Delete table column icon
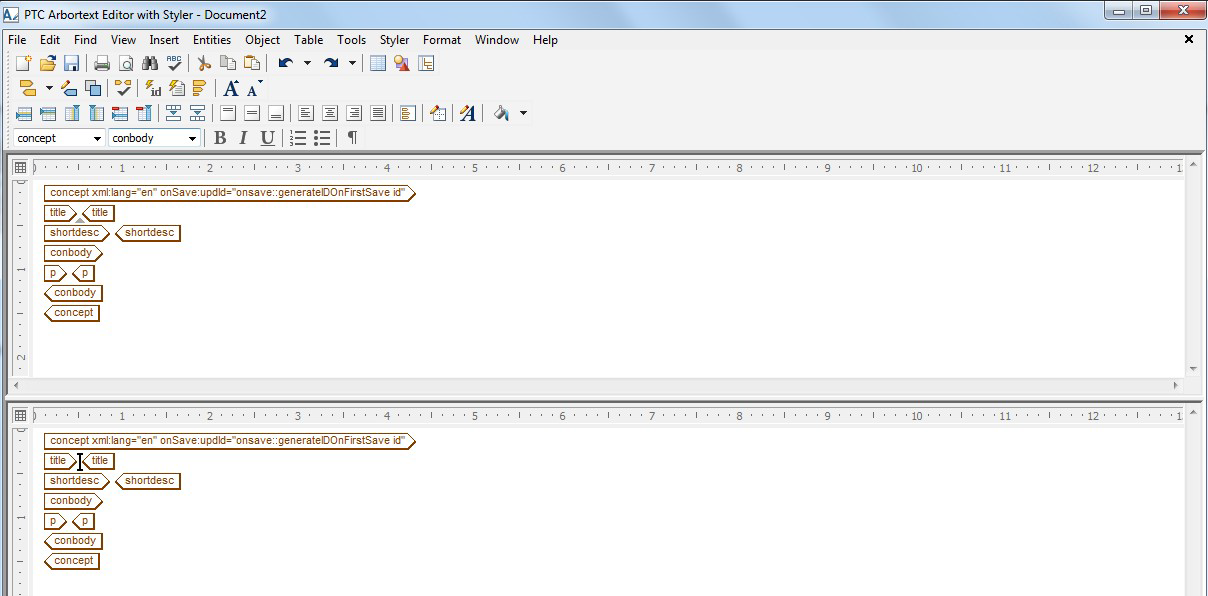Screen dimensions: 1208x596 click(144, 113)
